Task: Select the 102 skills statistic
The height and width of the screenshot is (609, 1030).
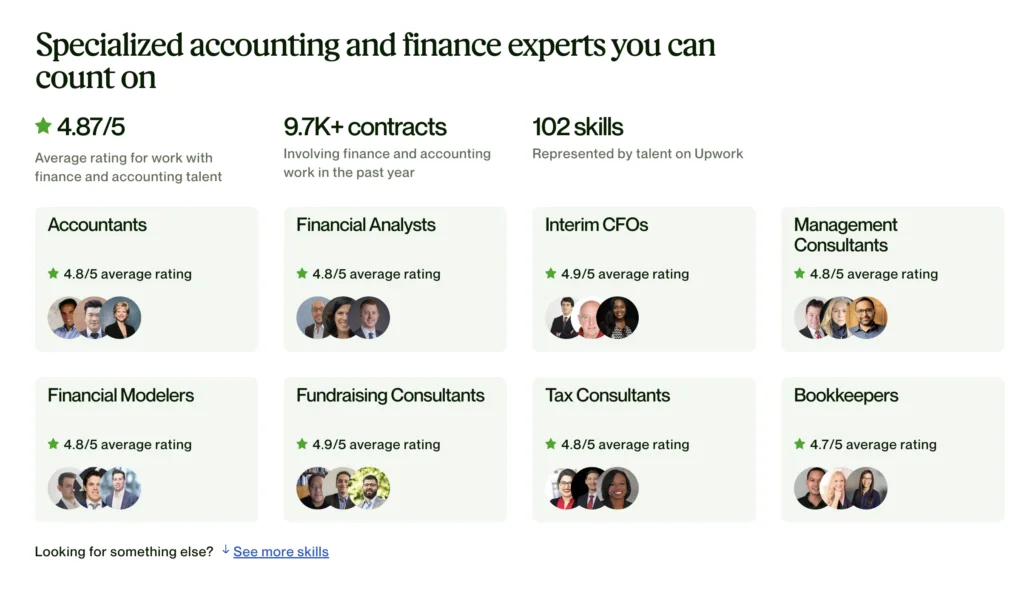Action: tap(577, 127)
